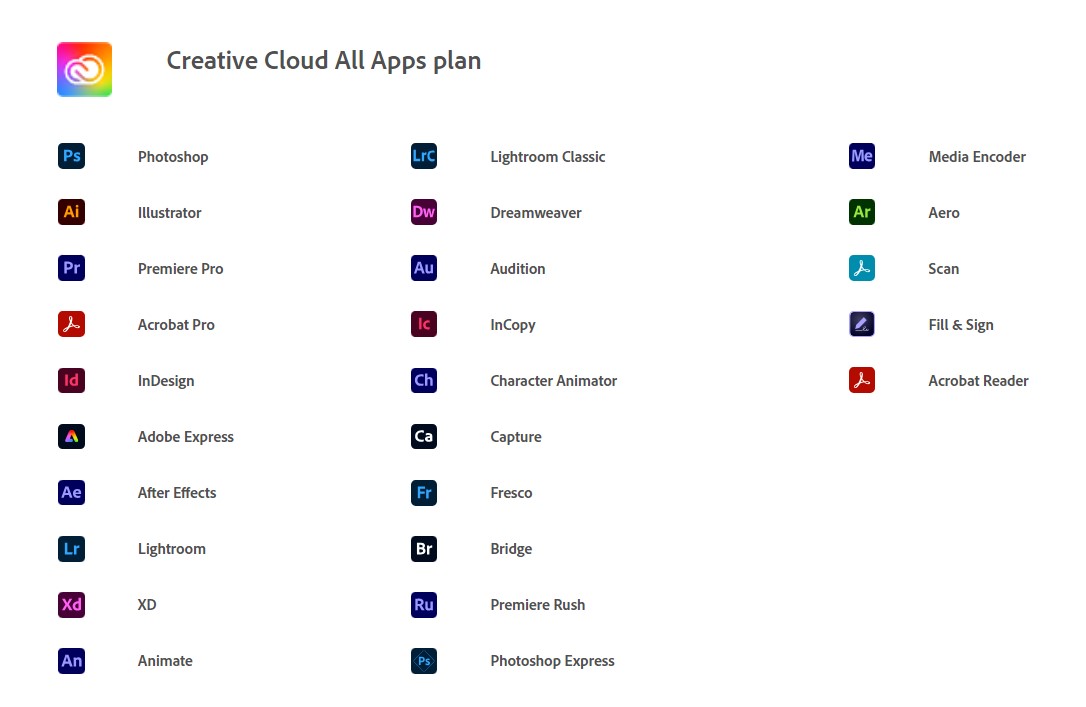This screenshot has width=1086, height=707.
Task: Select the Media Encoder Me icon
Action: click(862, 156)
